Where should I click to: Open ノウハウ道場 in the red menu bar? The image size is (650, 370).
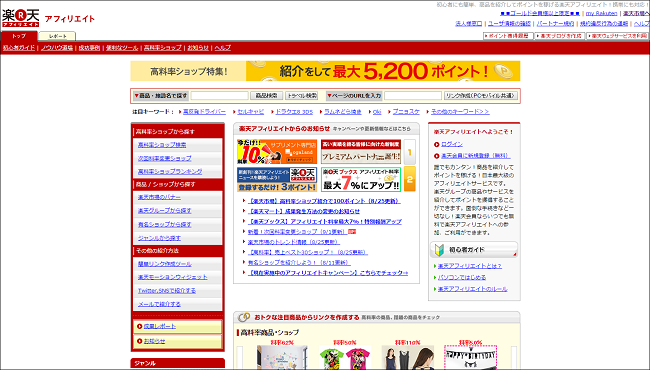[57, 48]
